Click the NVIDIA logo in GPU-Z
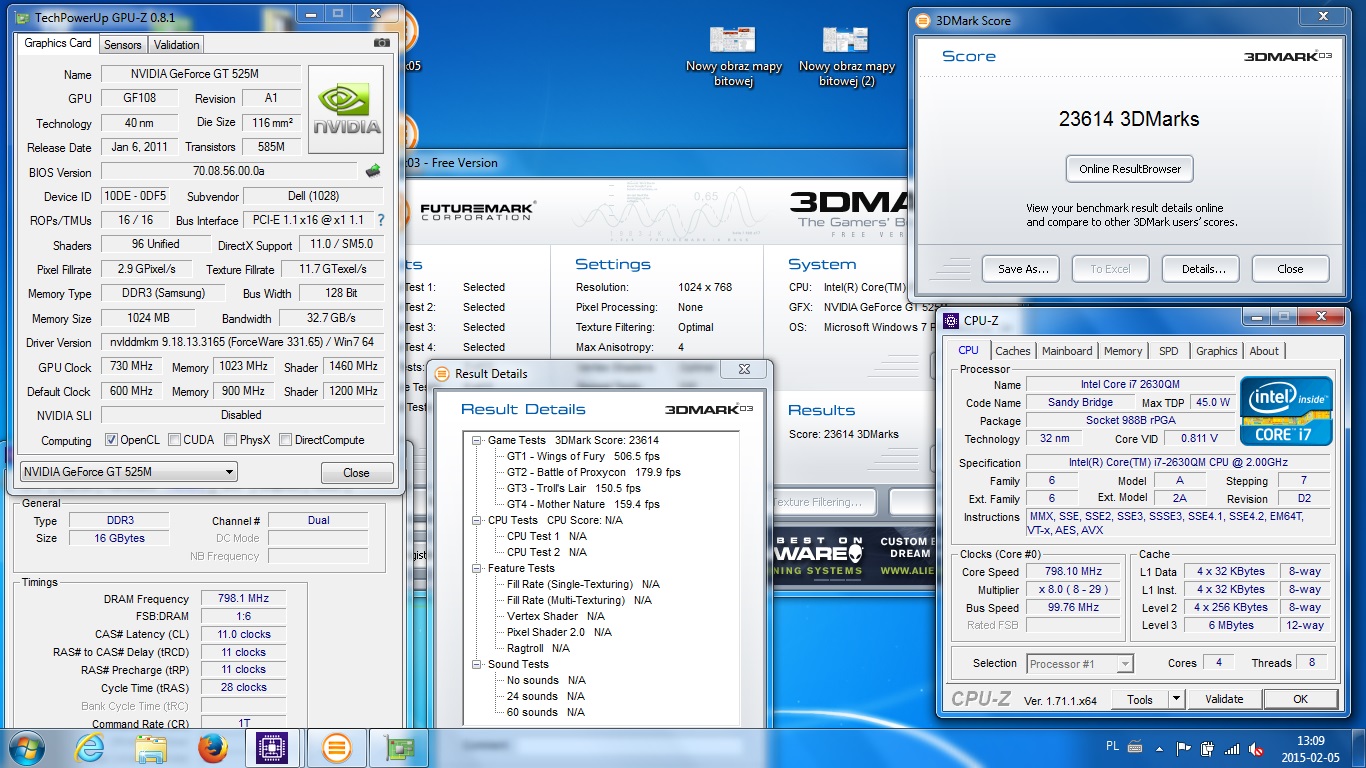Viewport: 1366px width, 768px height. coord(347,109)
